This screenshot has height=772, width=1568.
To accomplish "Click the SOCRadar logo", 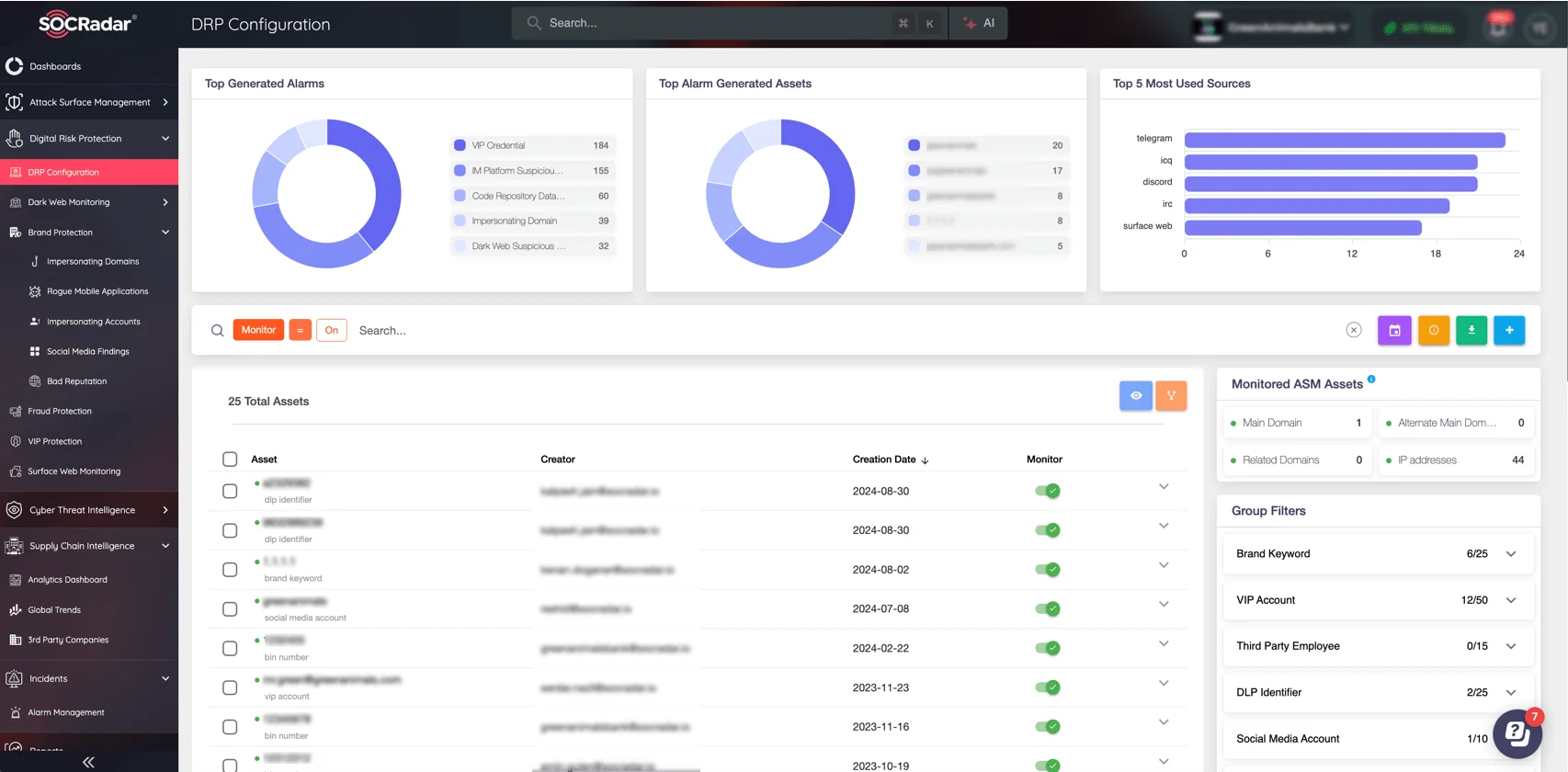I will click(87, 24).
